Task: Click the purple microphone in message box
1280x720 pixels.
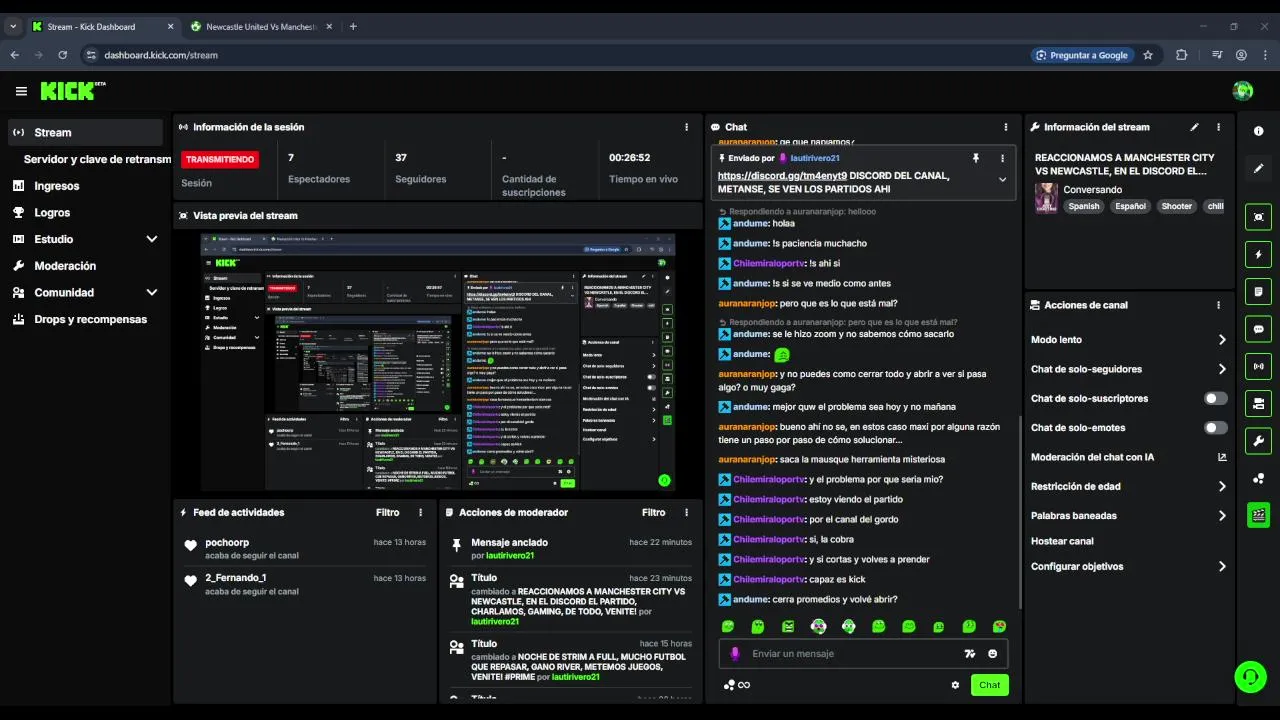Action: 735,654
